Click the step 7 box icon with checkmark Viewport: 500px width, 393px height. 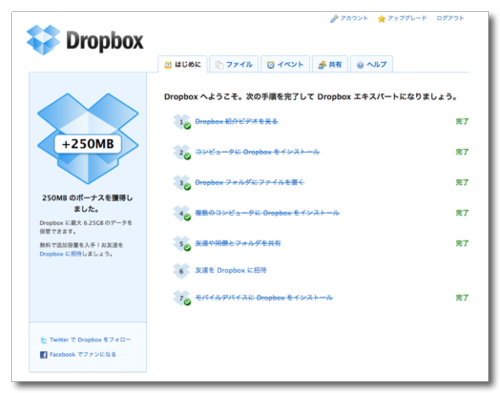click(182, 298)
